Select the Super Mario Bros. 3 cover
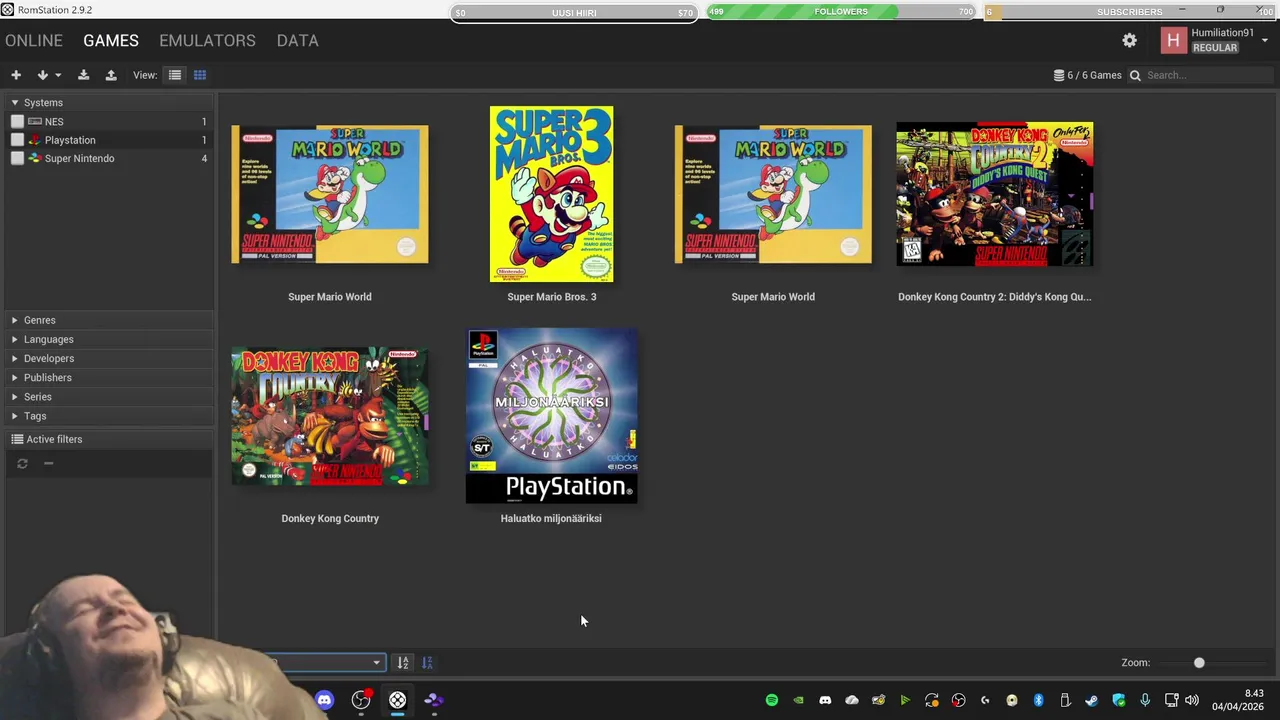The height and width of the screenshot is (720, 1280). pyautogui.click(x=551, y=194)
